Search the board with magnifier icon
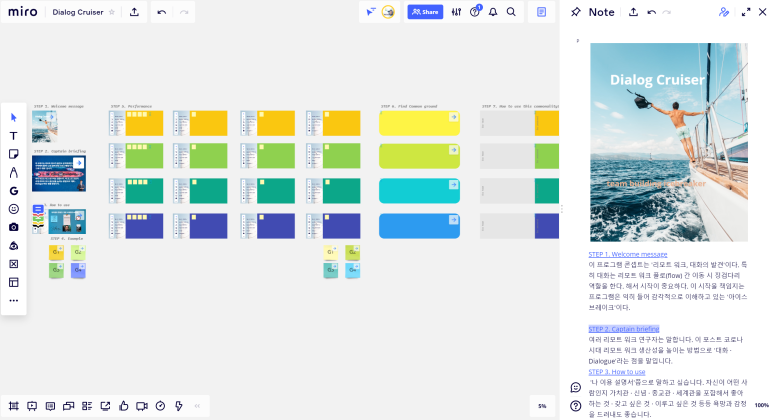The image size is (773, 420). (511, 12)
